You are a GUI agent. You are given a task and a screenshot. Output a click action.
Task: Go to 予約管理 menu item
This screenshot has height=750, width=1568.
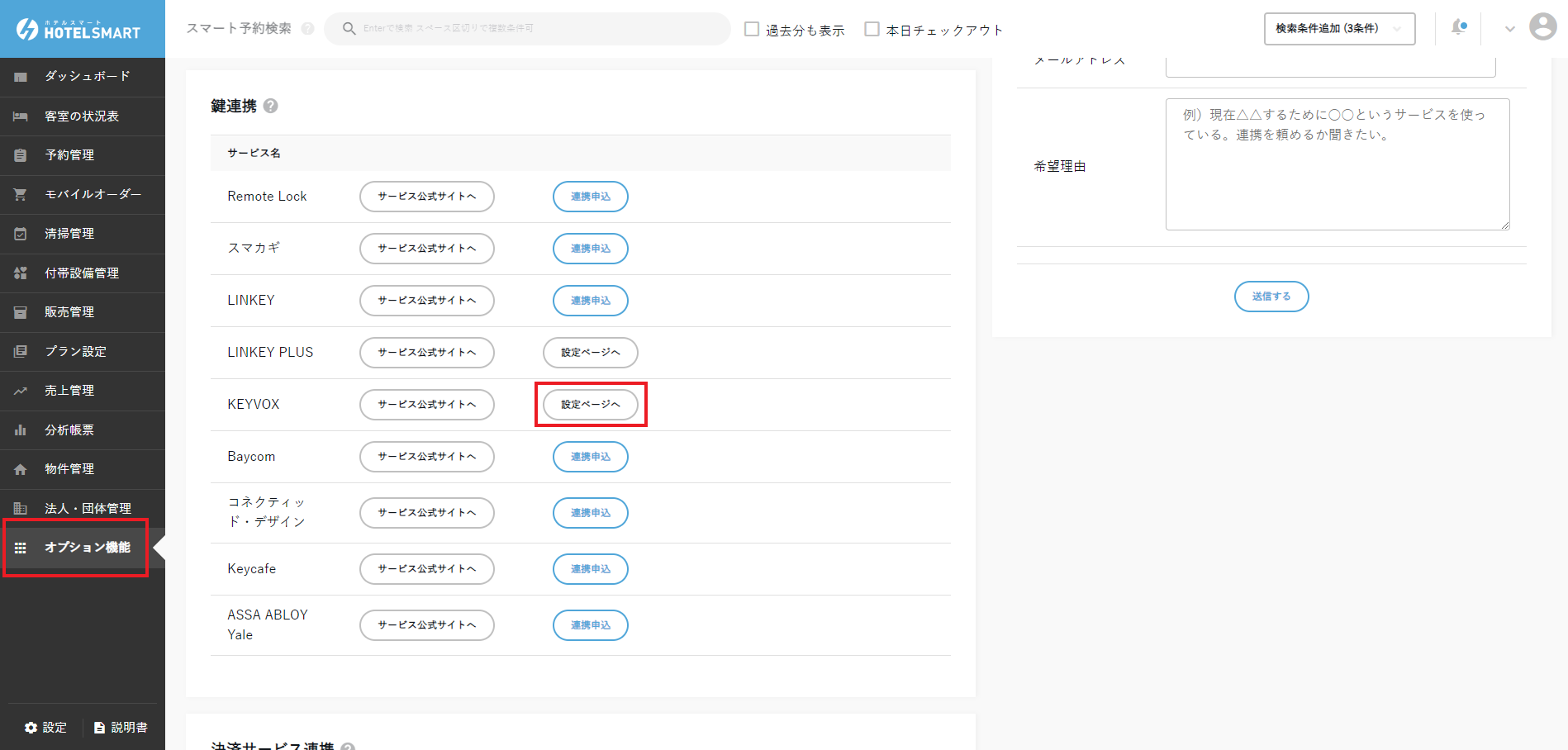pos(69,155)
